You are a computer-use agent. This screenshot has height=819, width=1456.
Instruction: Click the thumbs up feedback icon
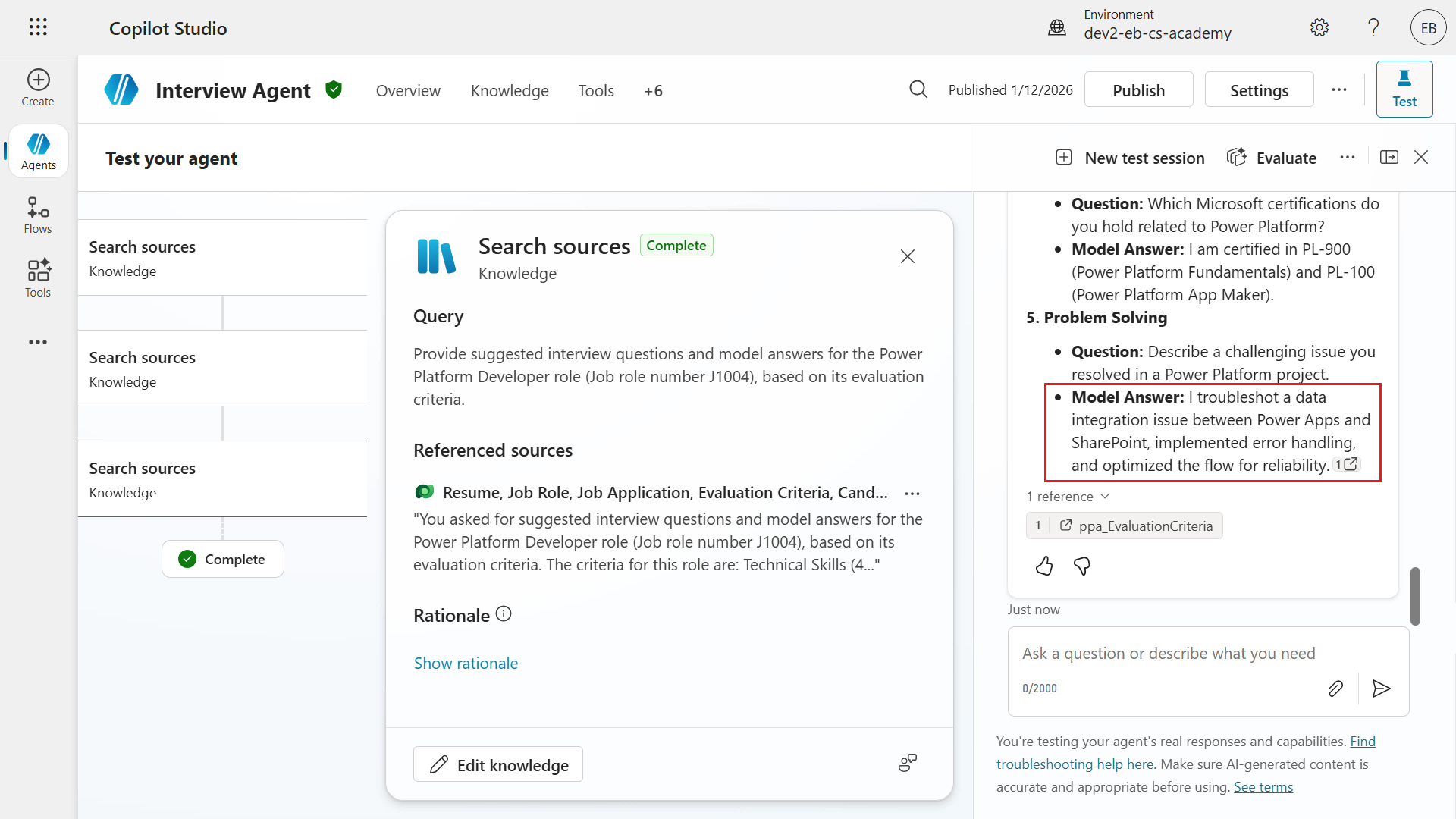1044,566
